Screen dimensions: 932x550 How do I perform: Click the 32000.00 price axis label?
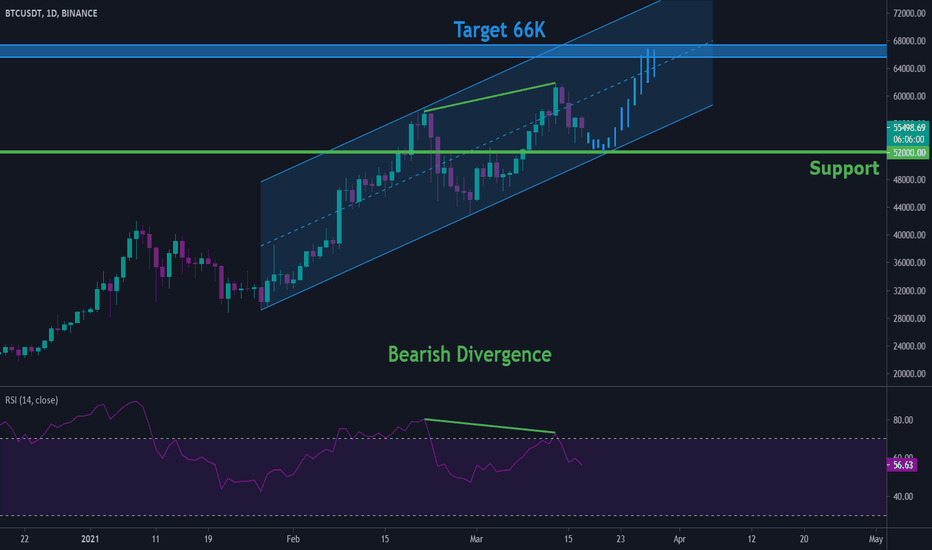coord(909,291)
